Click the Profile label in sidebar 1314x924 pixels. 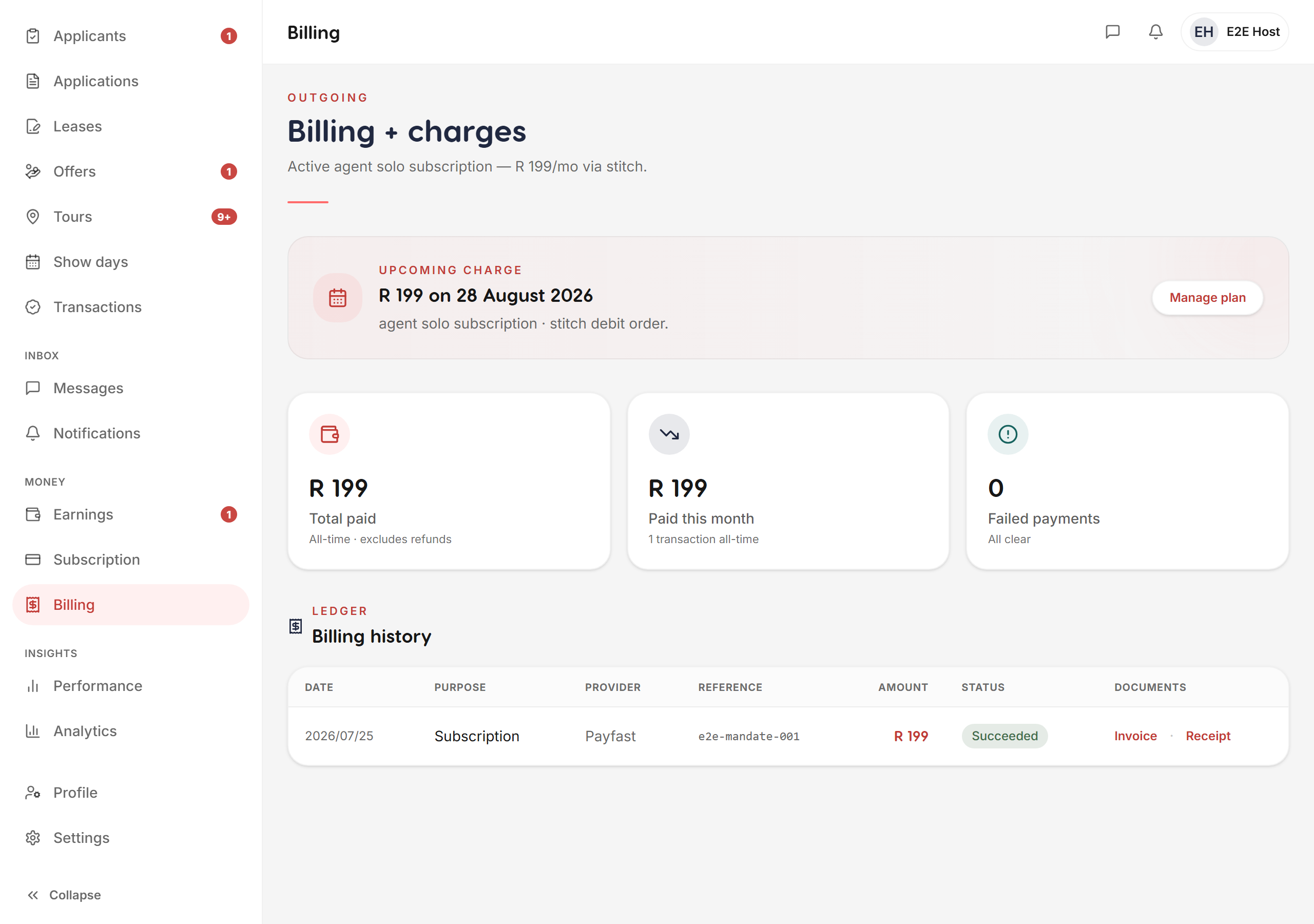[x=75, y=793]
